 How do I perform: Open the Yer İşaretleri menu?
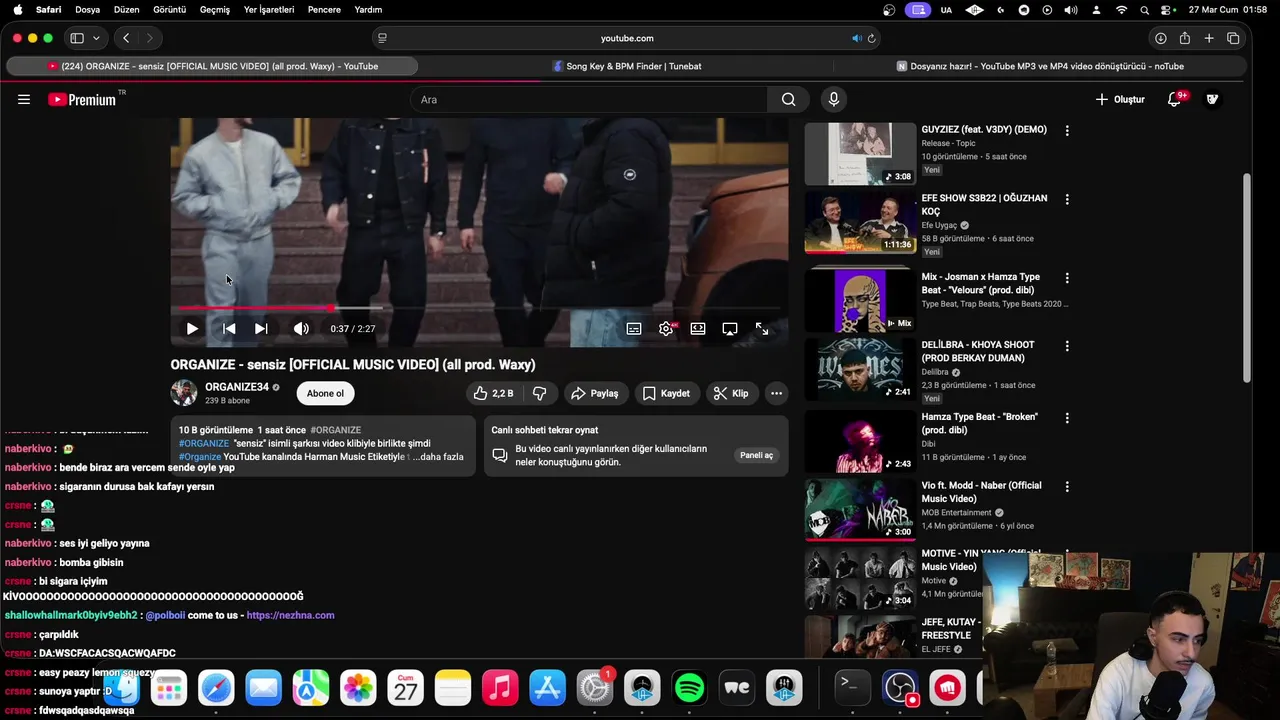click(x=269, y=10)
